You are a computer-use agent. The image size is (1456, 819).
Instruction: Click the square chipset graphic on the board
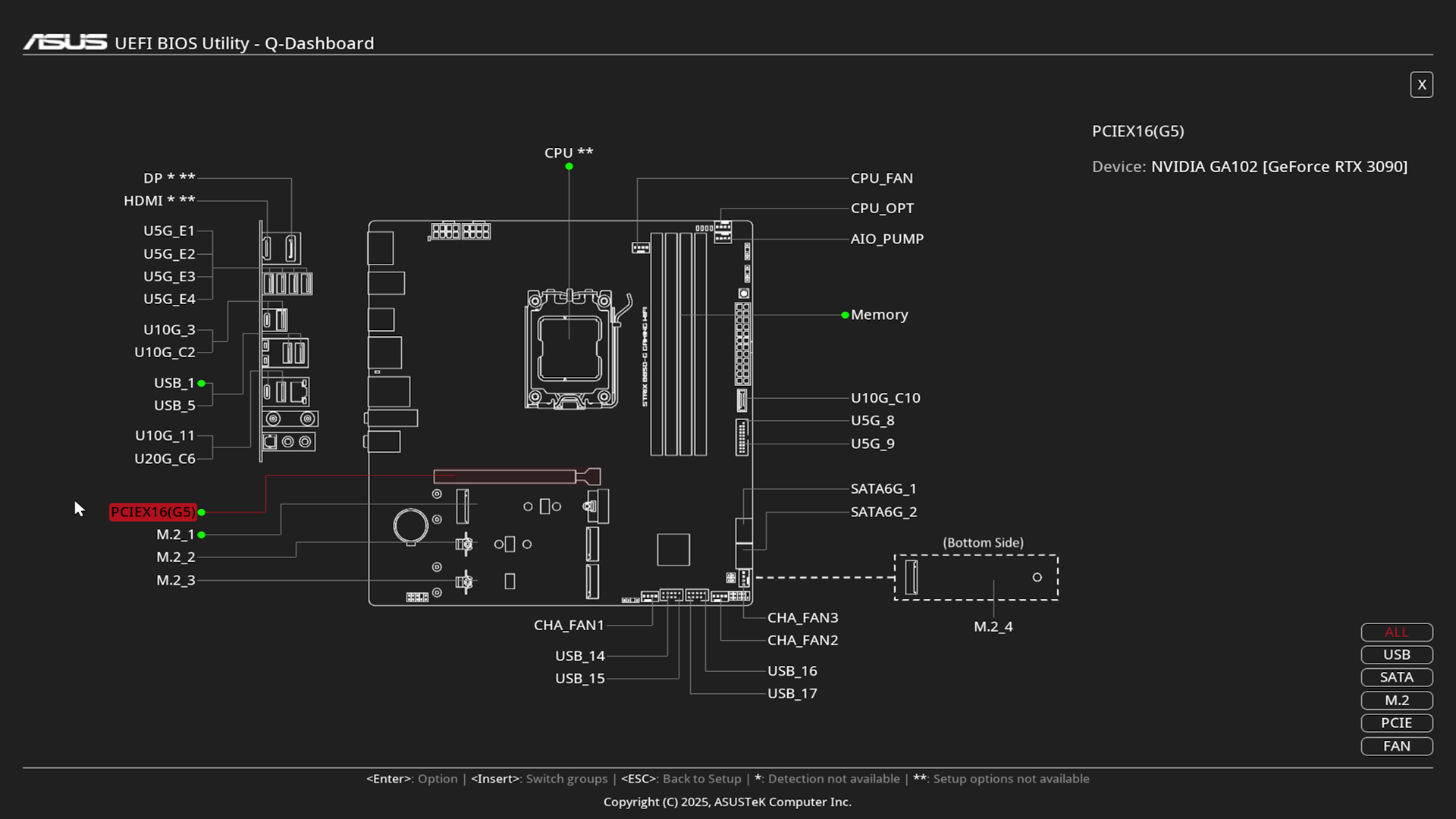click(x=673, y=549)
